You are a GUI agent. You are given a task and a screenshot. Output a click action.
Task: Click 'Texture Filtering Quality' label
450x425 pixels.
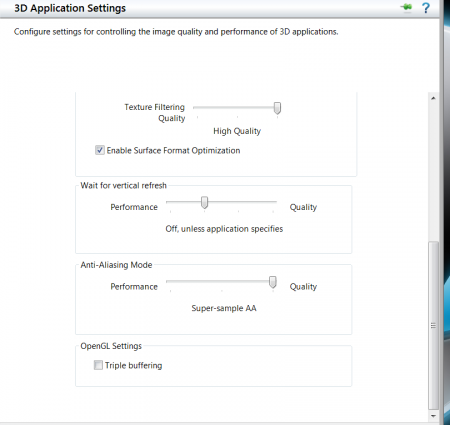tap(155, 113)
